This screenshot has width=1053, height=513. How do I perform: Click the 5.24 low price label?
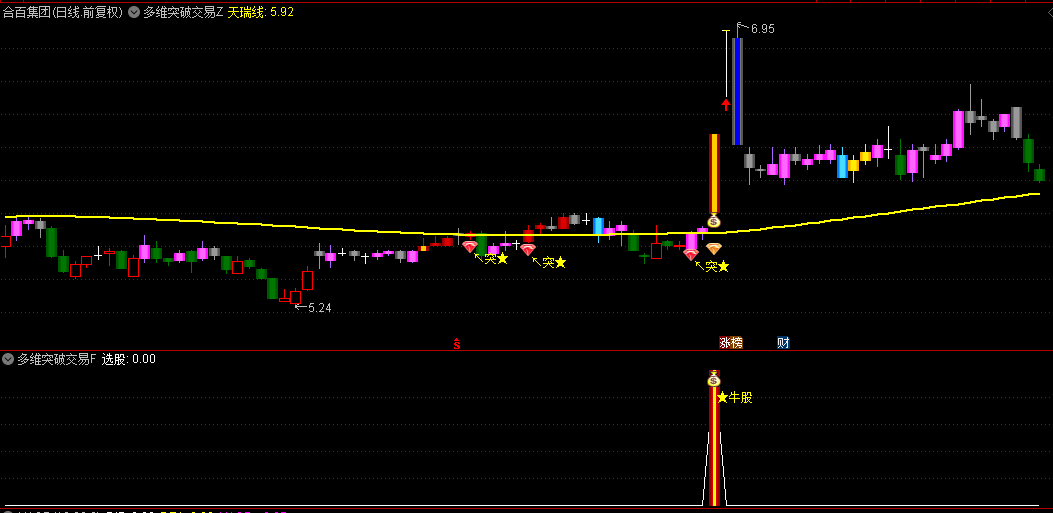(x=320, y=308)
